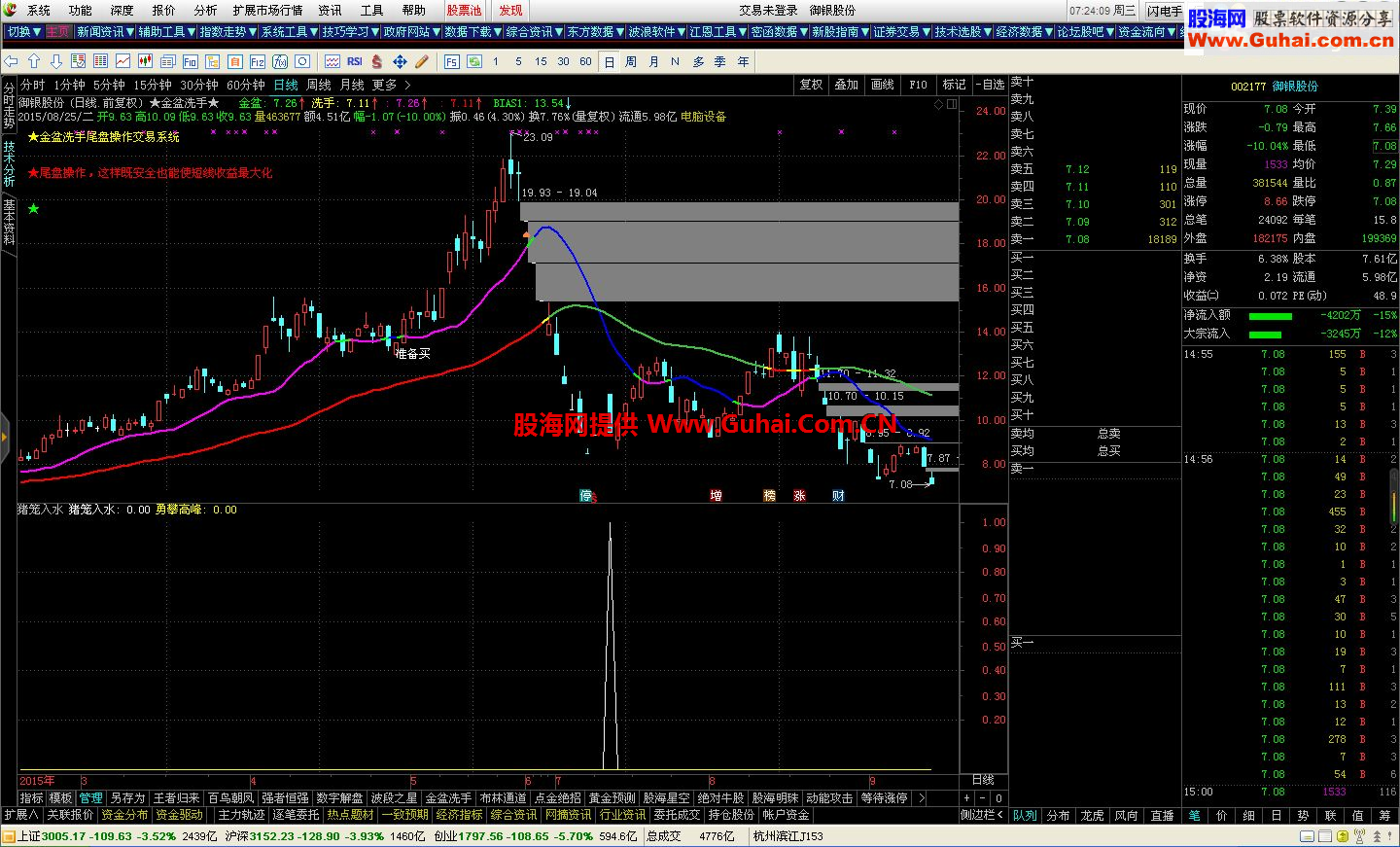This screenshot has width=1400, height=847.
Task: Switch to 周线 weekly period tab
Action: point(319,86)
